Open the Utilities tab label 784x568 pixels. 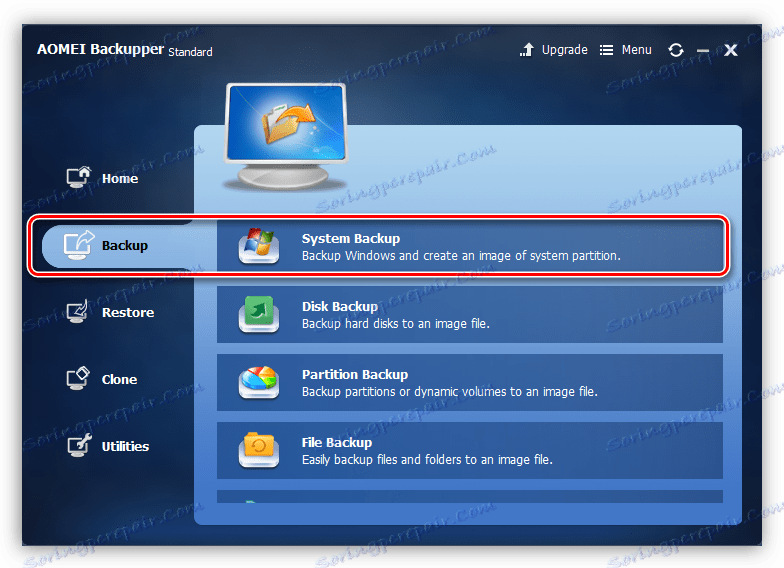point(126,446)
